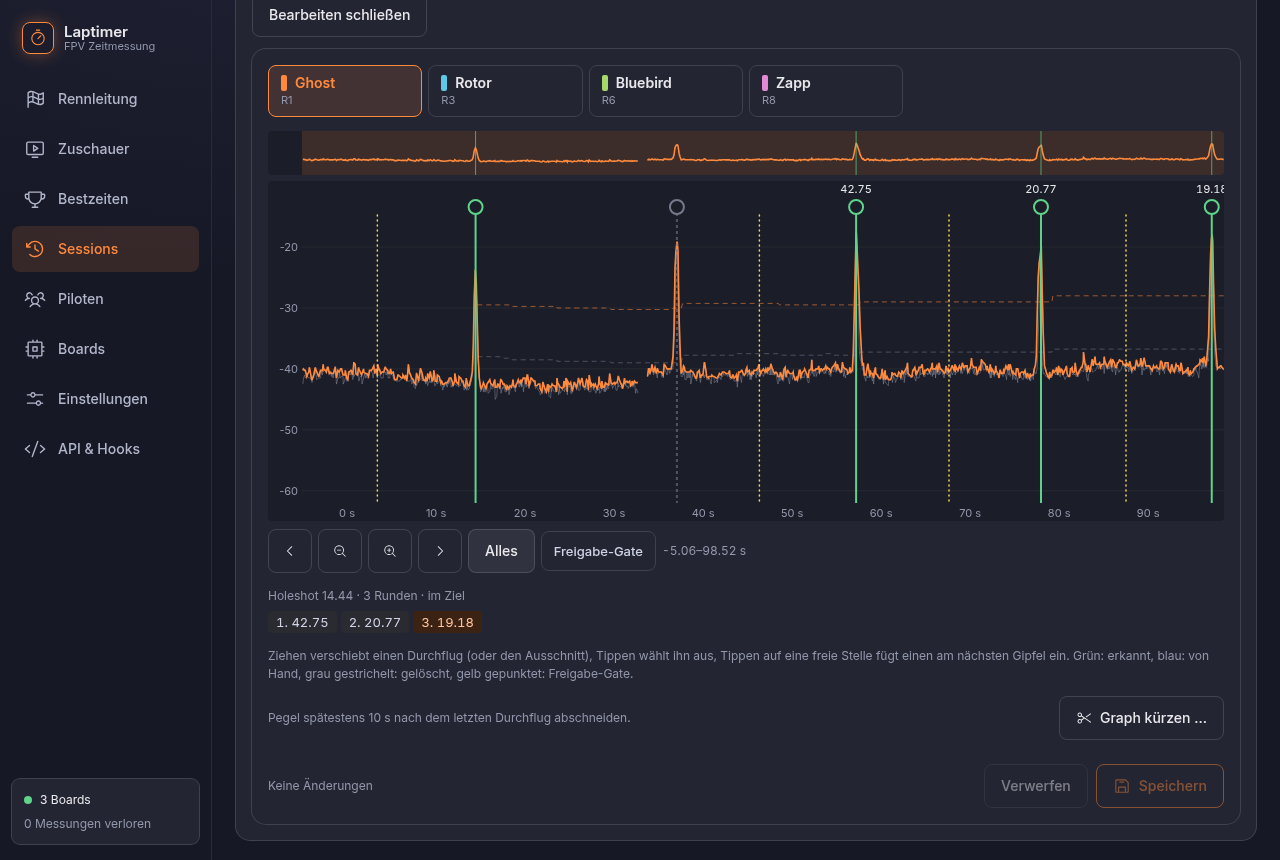
Task: Select the 42.75 lap marker circle
Action: (x=856, y=207)
